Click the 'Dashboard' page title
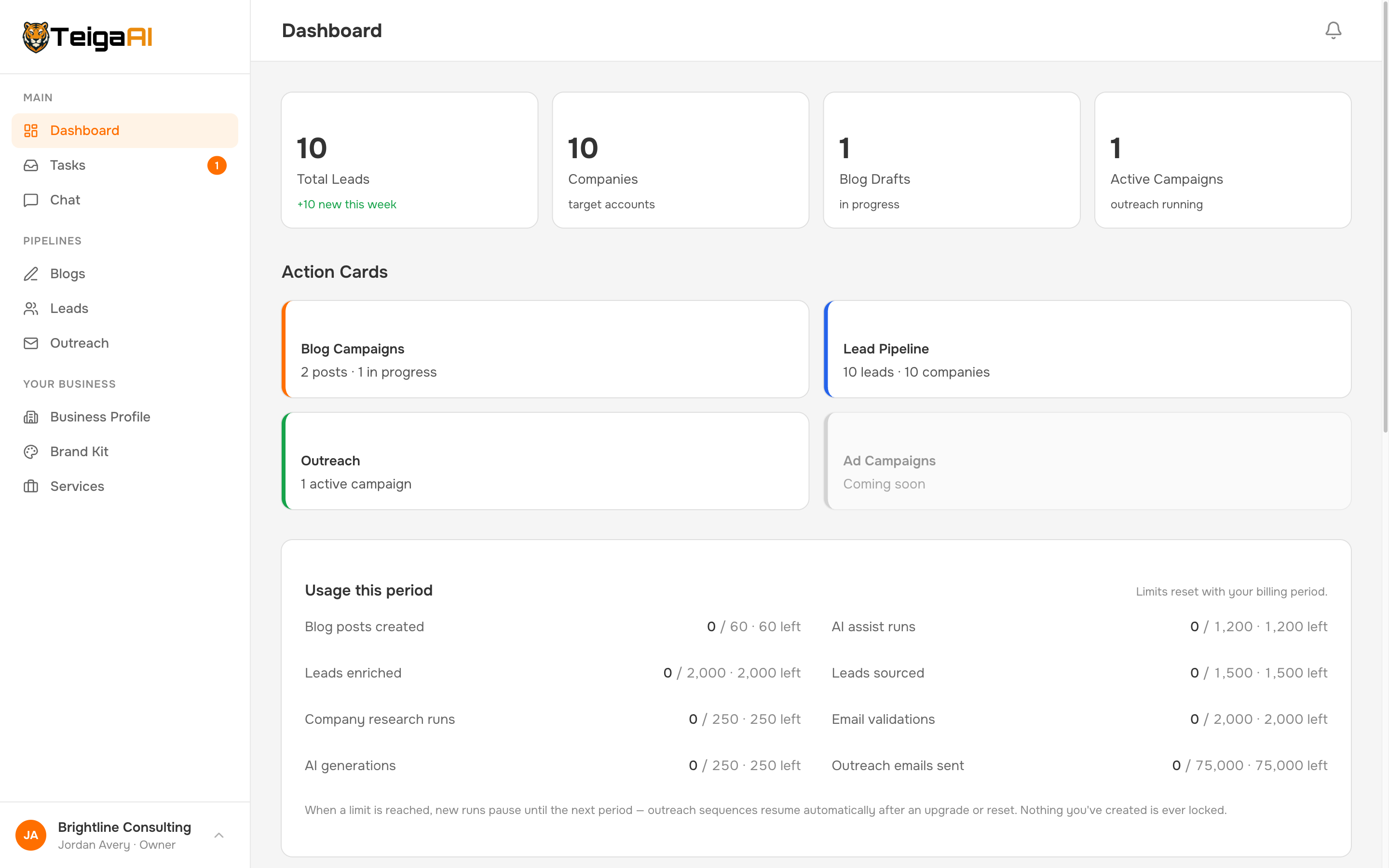Viewport: 1389px width, 868px height. [332, 30]
